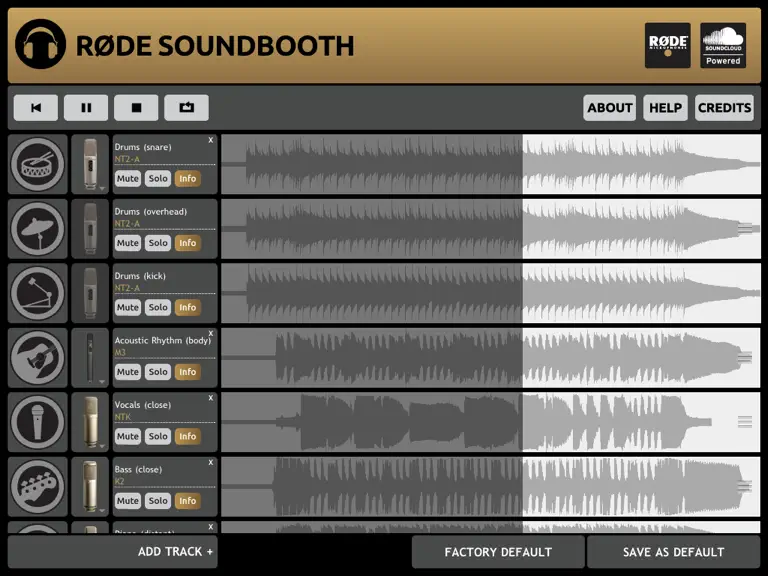Open the SoundCloud Powered logo
This screenshot has width=768, height=576.
723,45
